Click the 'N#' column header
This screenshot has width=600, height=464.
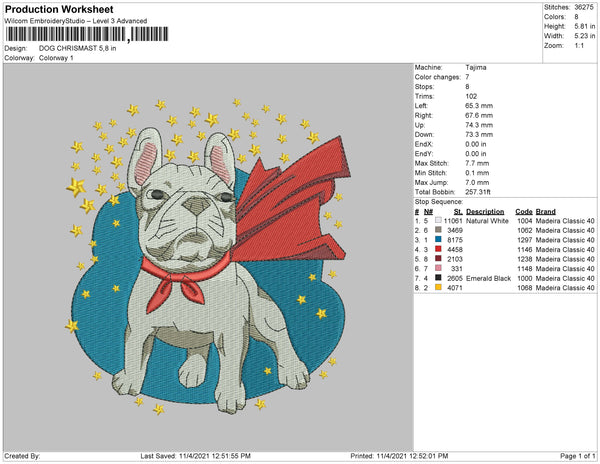(428, 212)
